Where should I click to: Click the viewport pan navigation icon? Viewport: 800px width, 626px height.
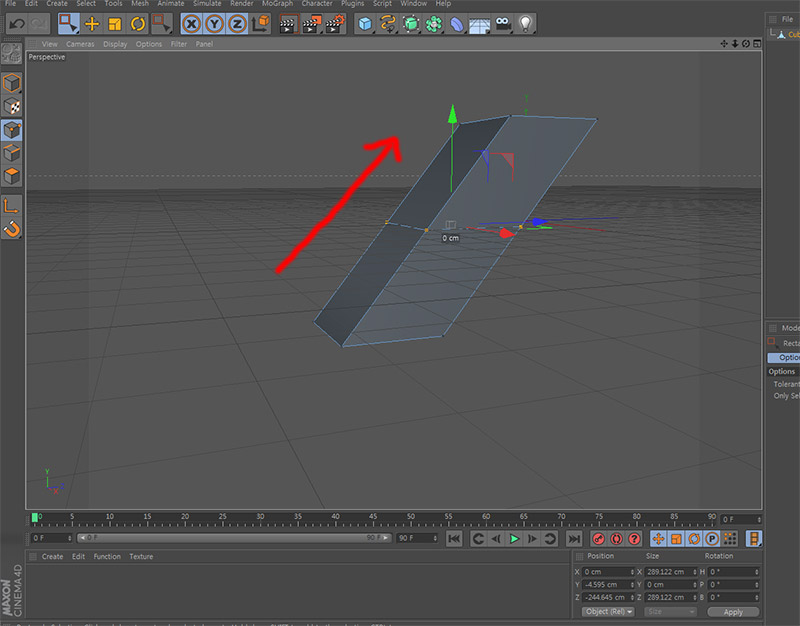coord(723,44)
